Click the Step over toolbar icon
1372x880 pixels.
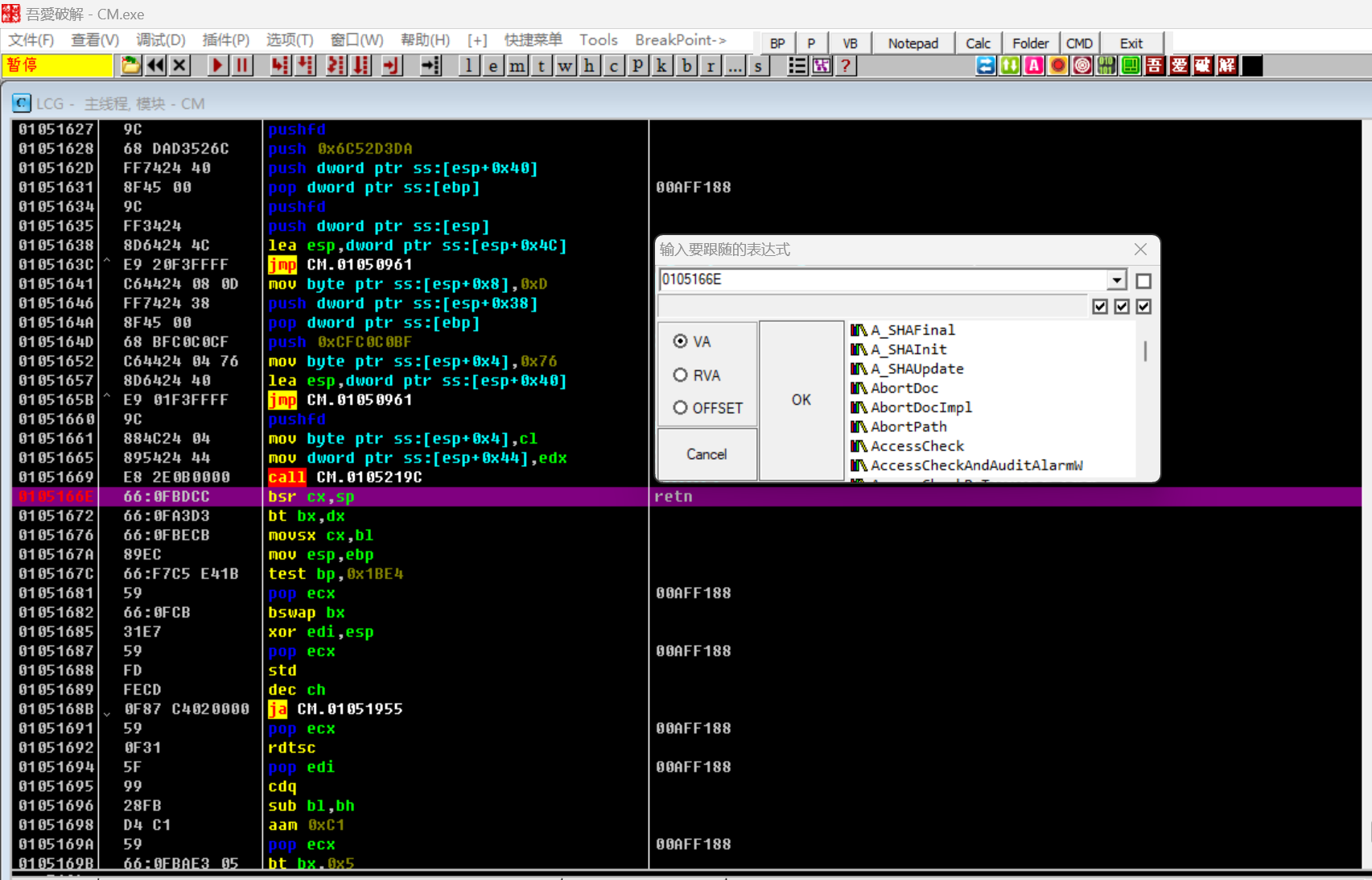[x=305, y=66]
